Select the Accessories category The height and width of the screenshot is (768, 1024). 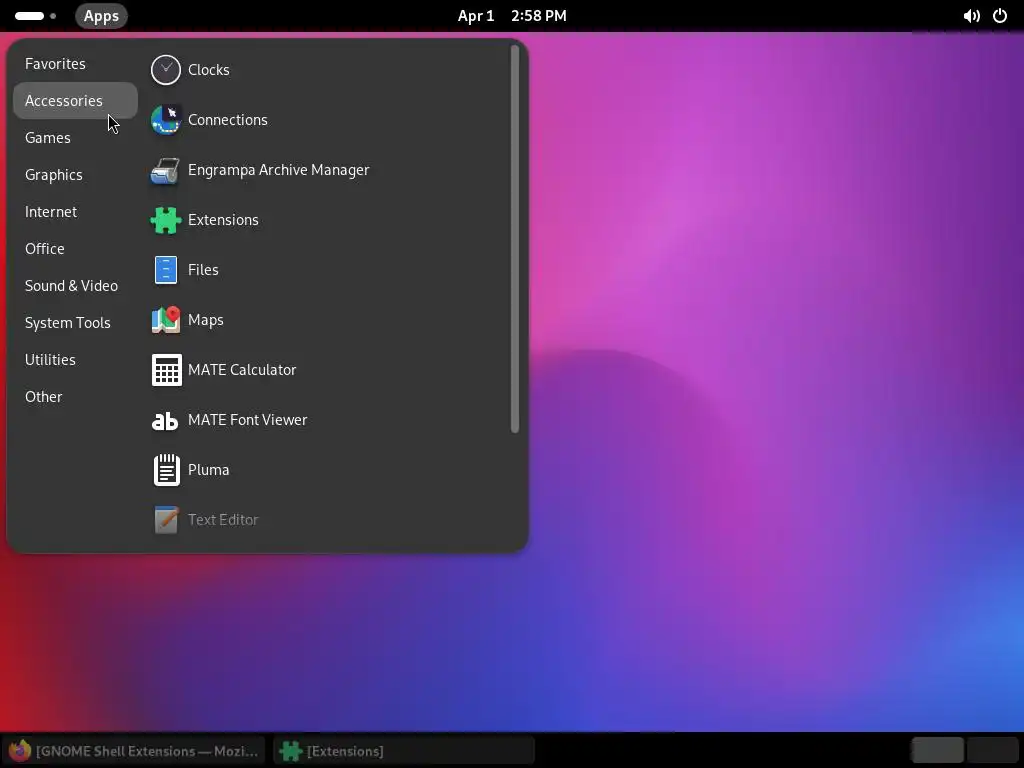click(75, 101)
